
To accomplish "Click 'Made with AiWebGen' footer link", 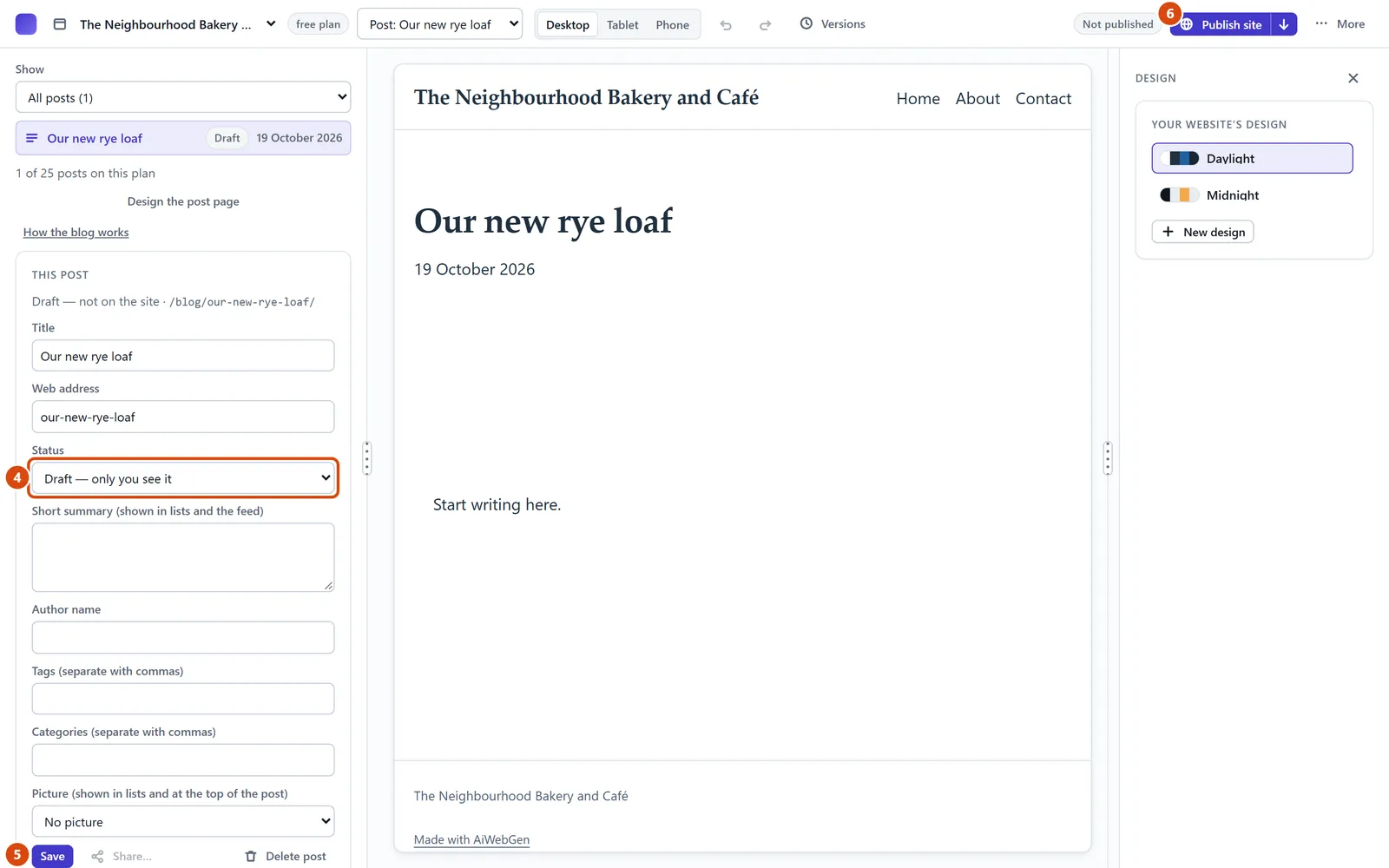I will (471, 839).
